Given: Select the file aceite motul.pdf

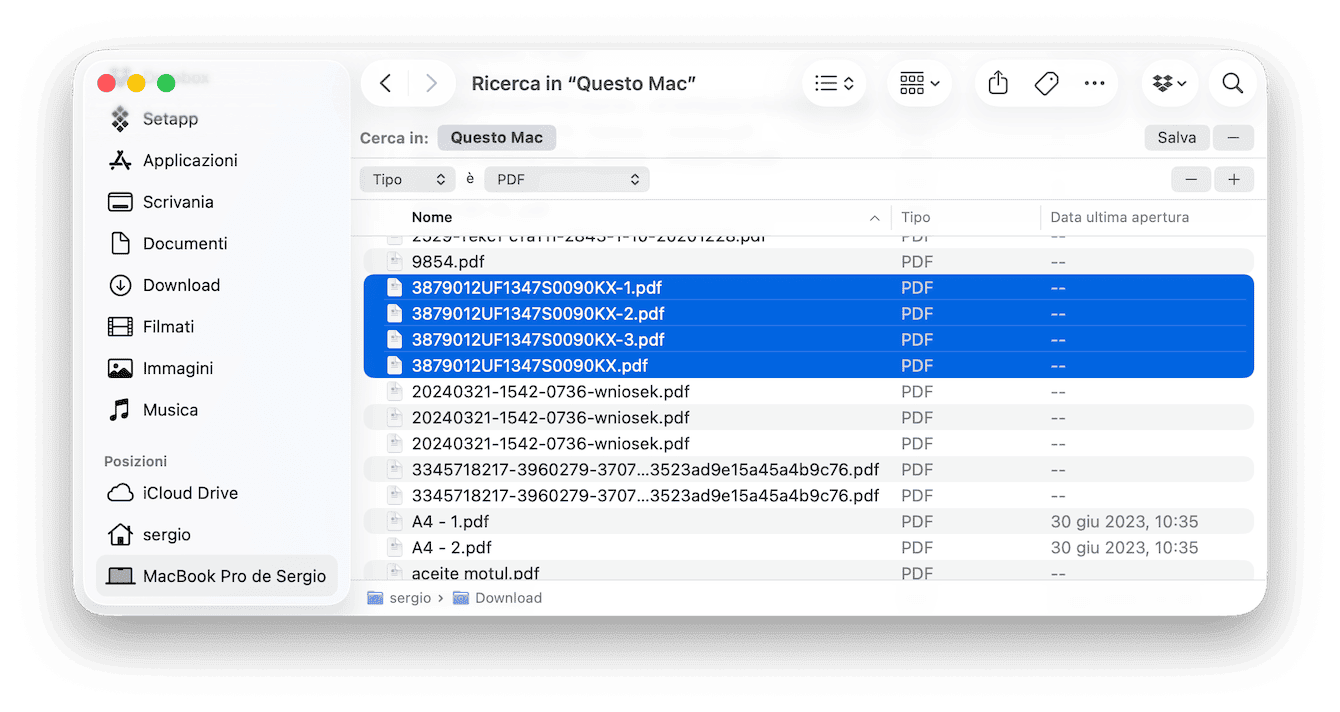Looking at the screenshot, I should pyautogui.click(x=808, y=573).
